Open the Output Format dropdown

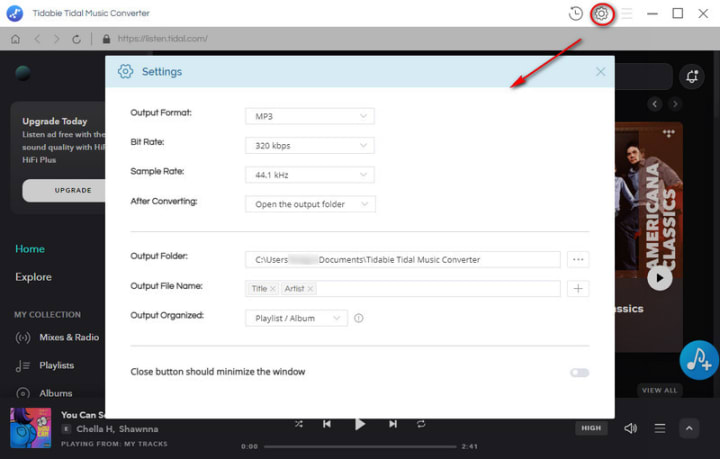[x=310, y=116]
